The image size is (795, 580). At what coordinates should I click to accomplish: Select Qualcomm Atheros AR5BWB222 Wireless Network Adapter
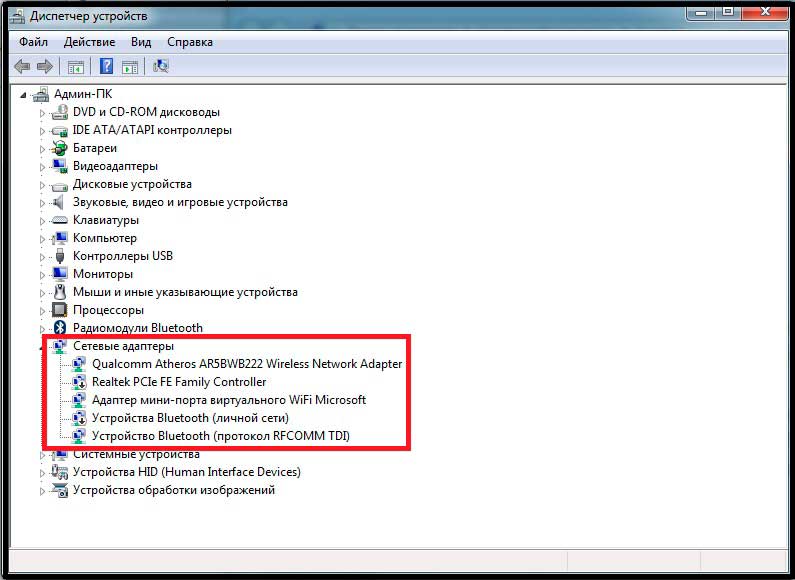[246, 364]
